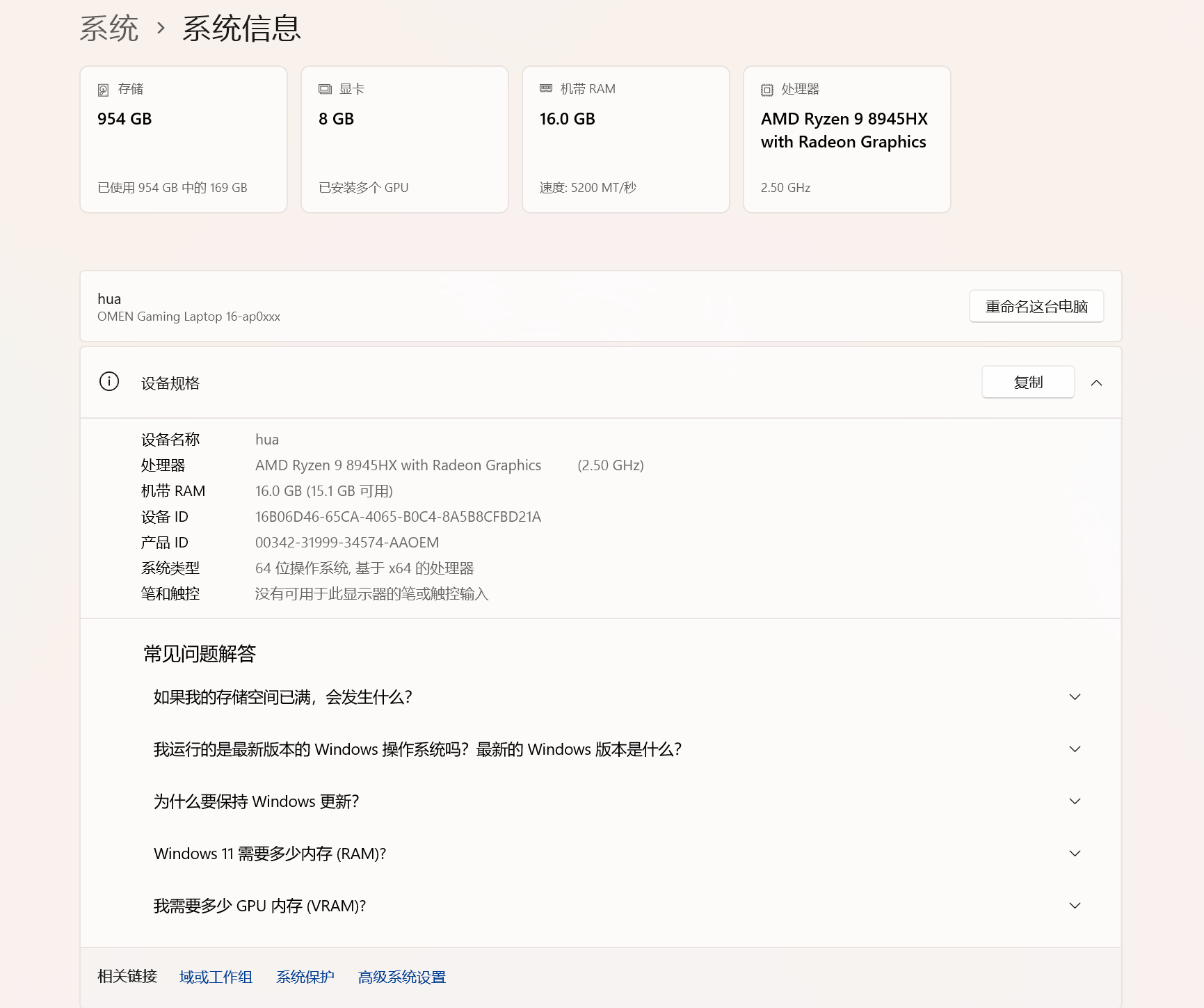Screen dimensions: 1204x1008
Task: Click the info icon next to 设备规格
Action: point(108,382)
